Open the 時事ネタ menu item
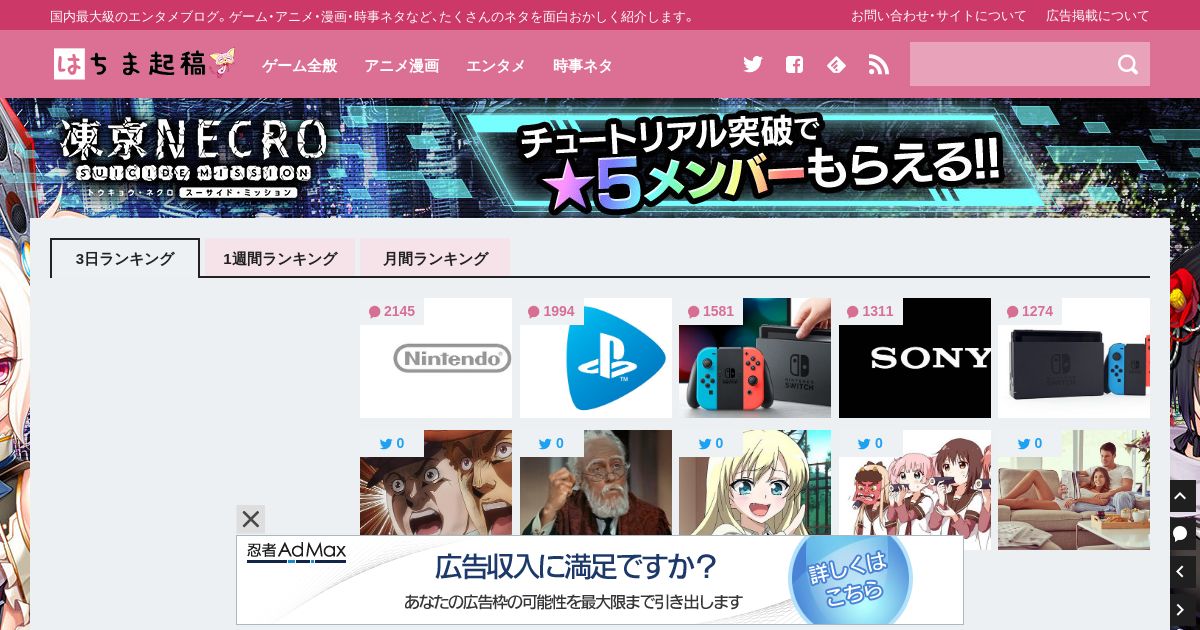The image size is (1200, 630). 582,65
